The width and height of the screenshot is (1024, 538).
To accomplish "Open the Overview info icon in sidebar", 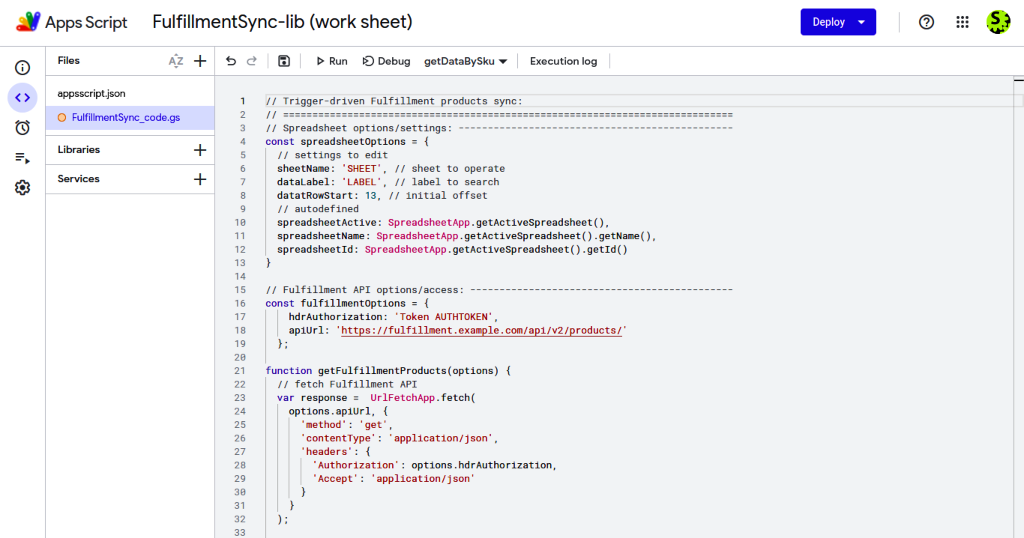I will 22,68.
